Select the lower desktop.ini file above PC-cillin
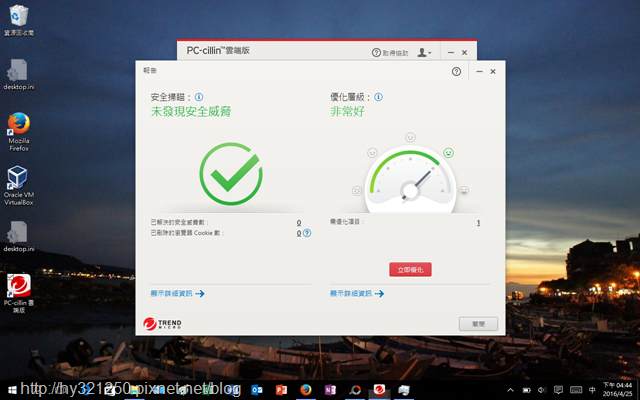Image resolution: width=640 pixels, height=400 pixels. coord(19,236)
